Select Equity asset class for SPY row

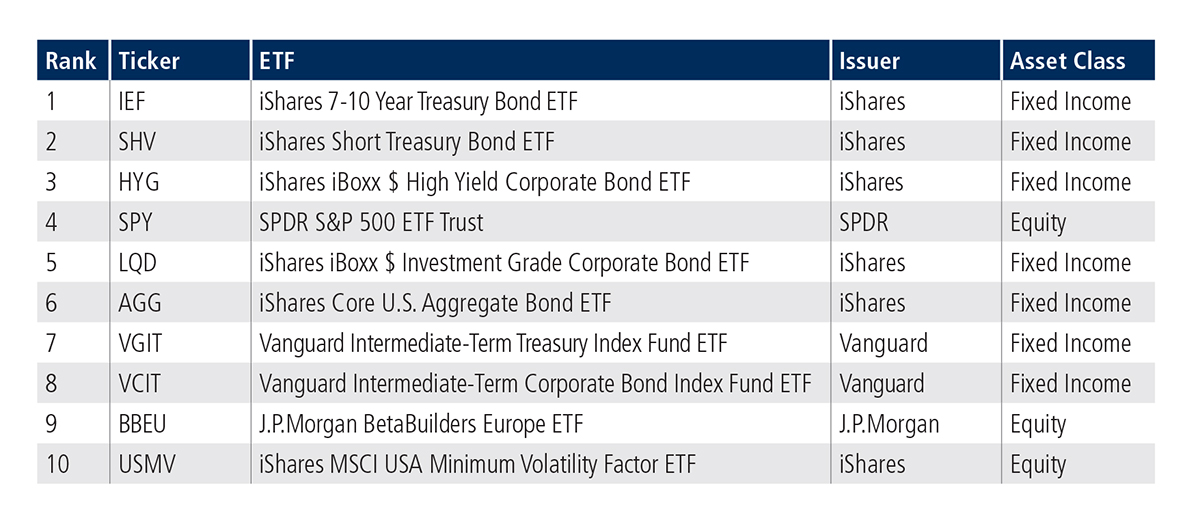[1038, 223]
